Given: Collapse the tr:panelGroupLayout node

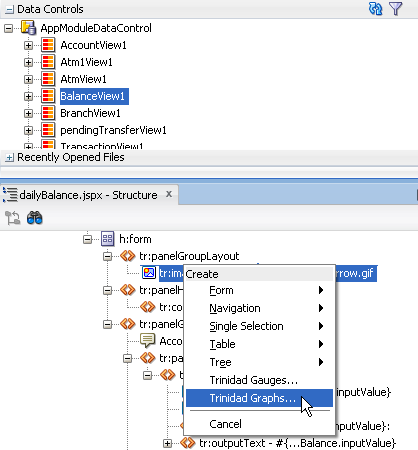Looking at the screenshot, I should 107,256.
